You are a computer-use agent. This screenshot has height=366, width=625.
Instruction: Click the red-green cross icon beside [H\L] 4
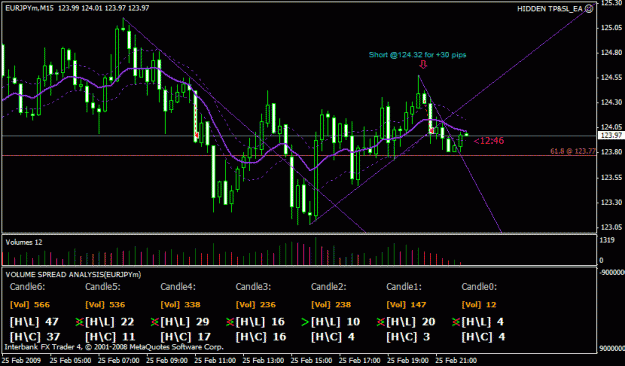click(456, 322)
